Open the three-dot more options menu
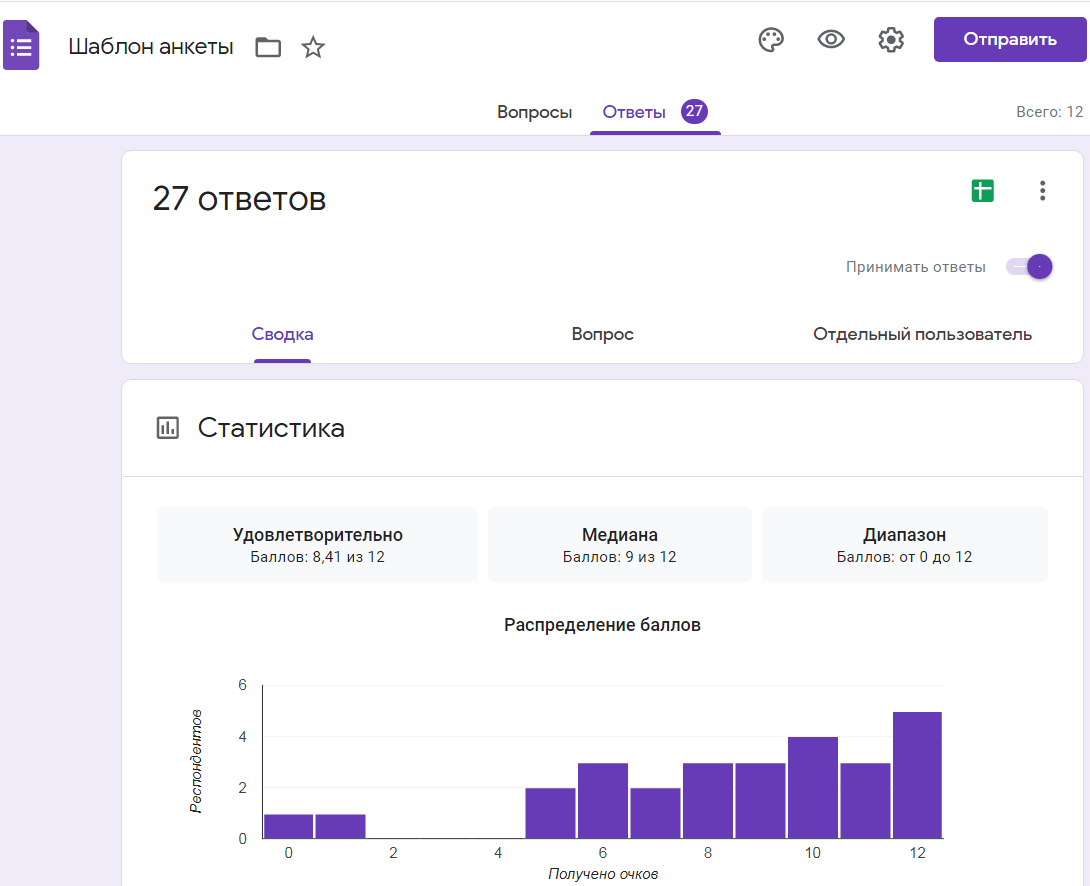This screenshot has width=1090, height=886. click(1042, 191)
